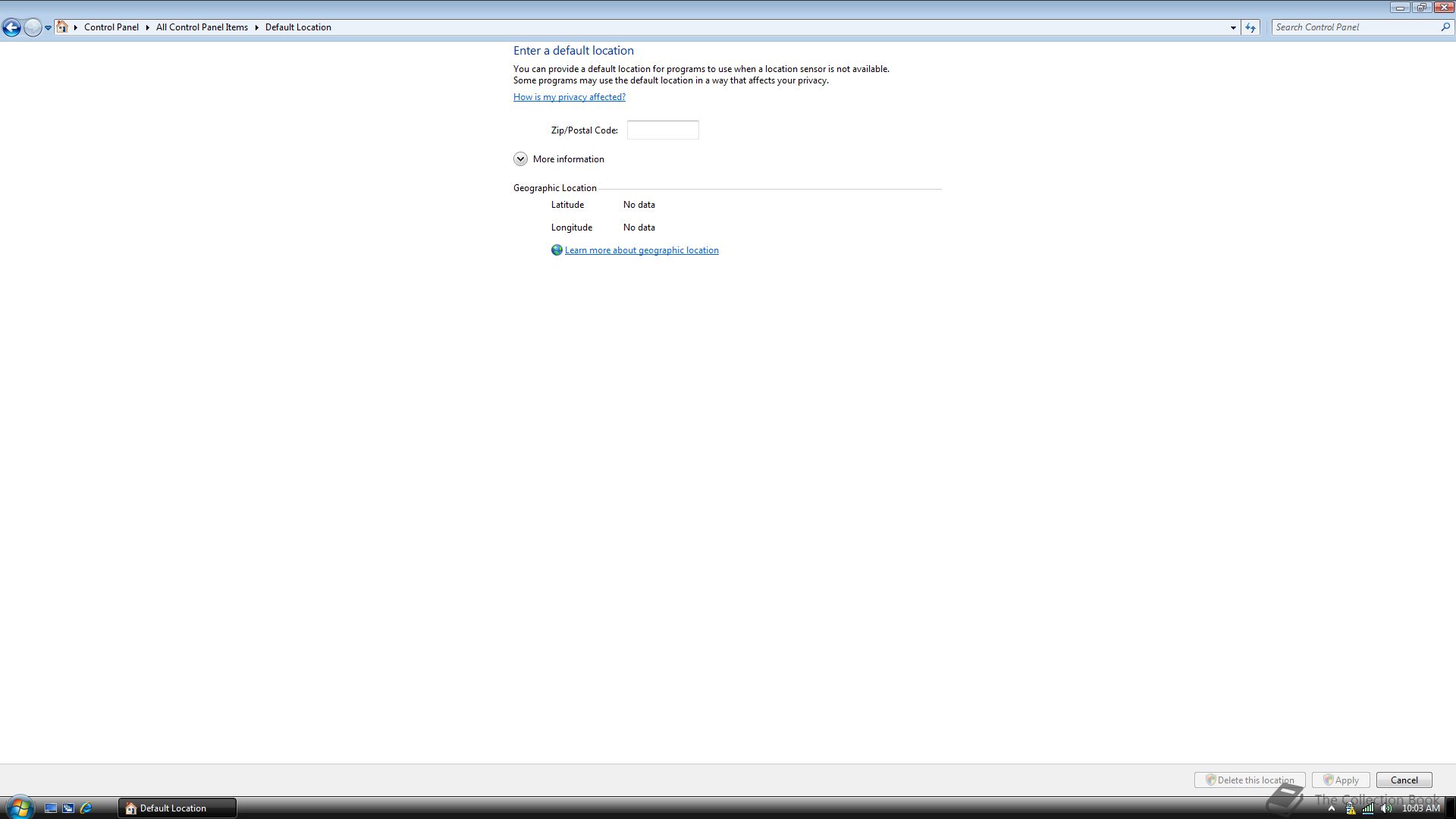
Task: Click the Refresh button in the address bar
Action: click(x=1250, y=27)
